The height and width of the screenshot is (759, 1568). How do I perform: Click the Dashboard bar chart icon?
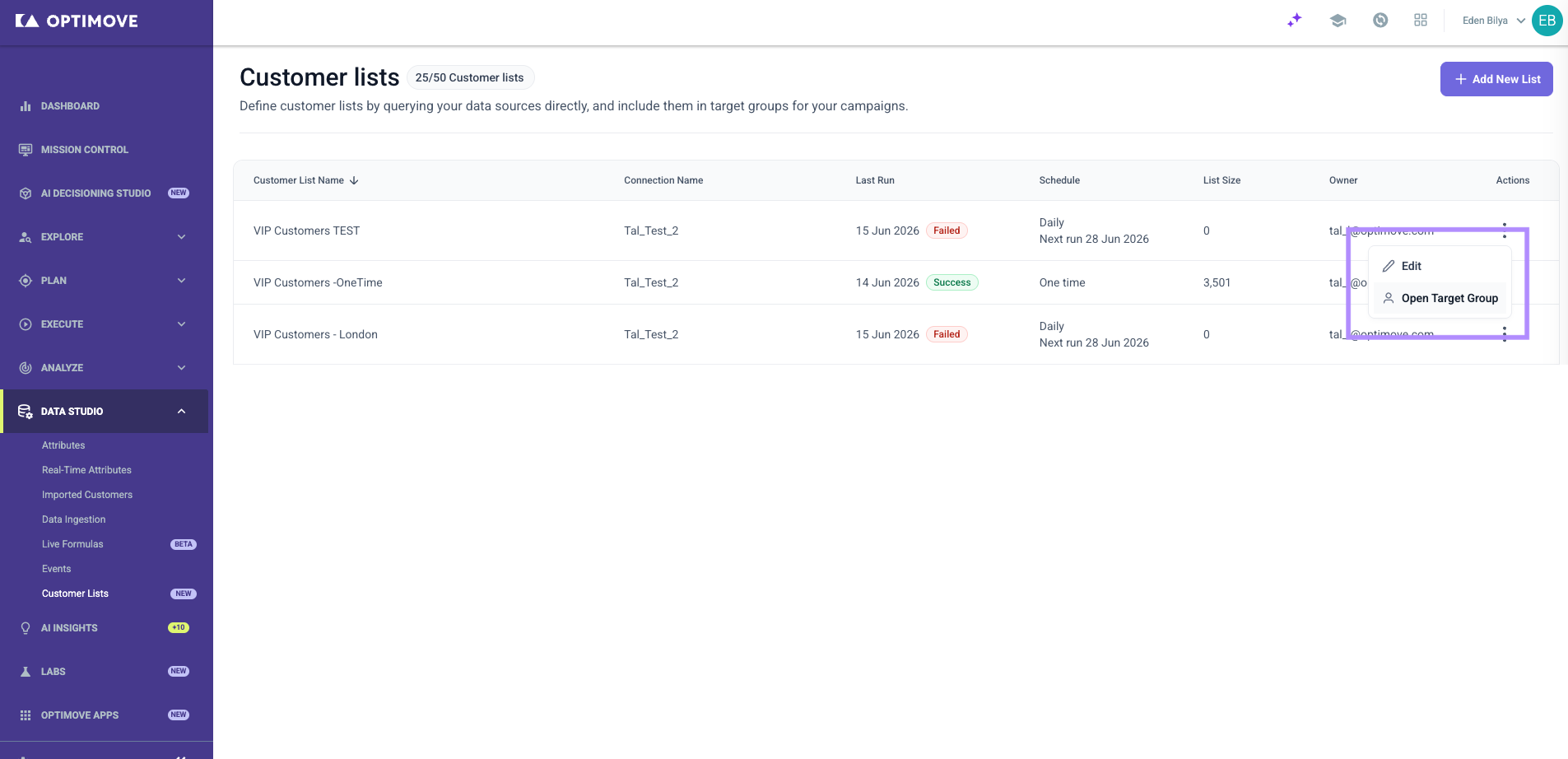click(x=26, y=106)
